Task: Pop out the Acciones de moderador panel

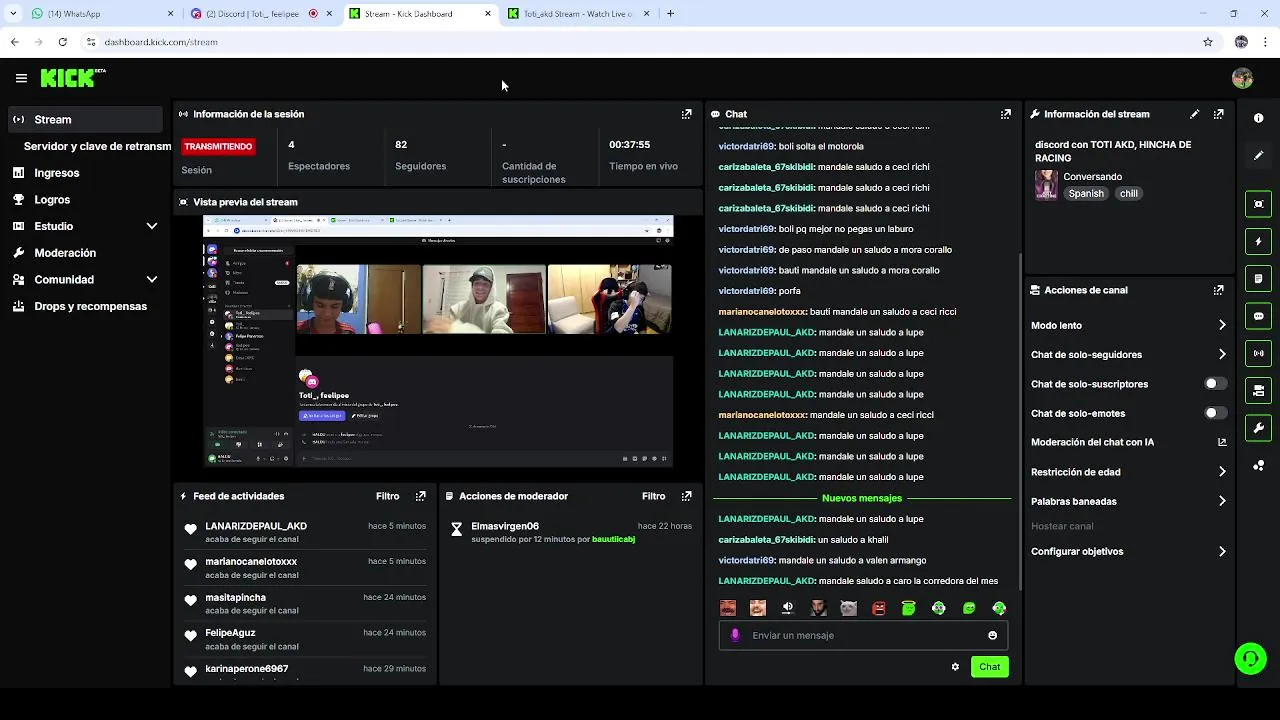Action: point(686,496)
